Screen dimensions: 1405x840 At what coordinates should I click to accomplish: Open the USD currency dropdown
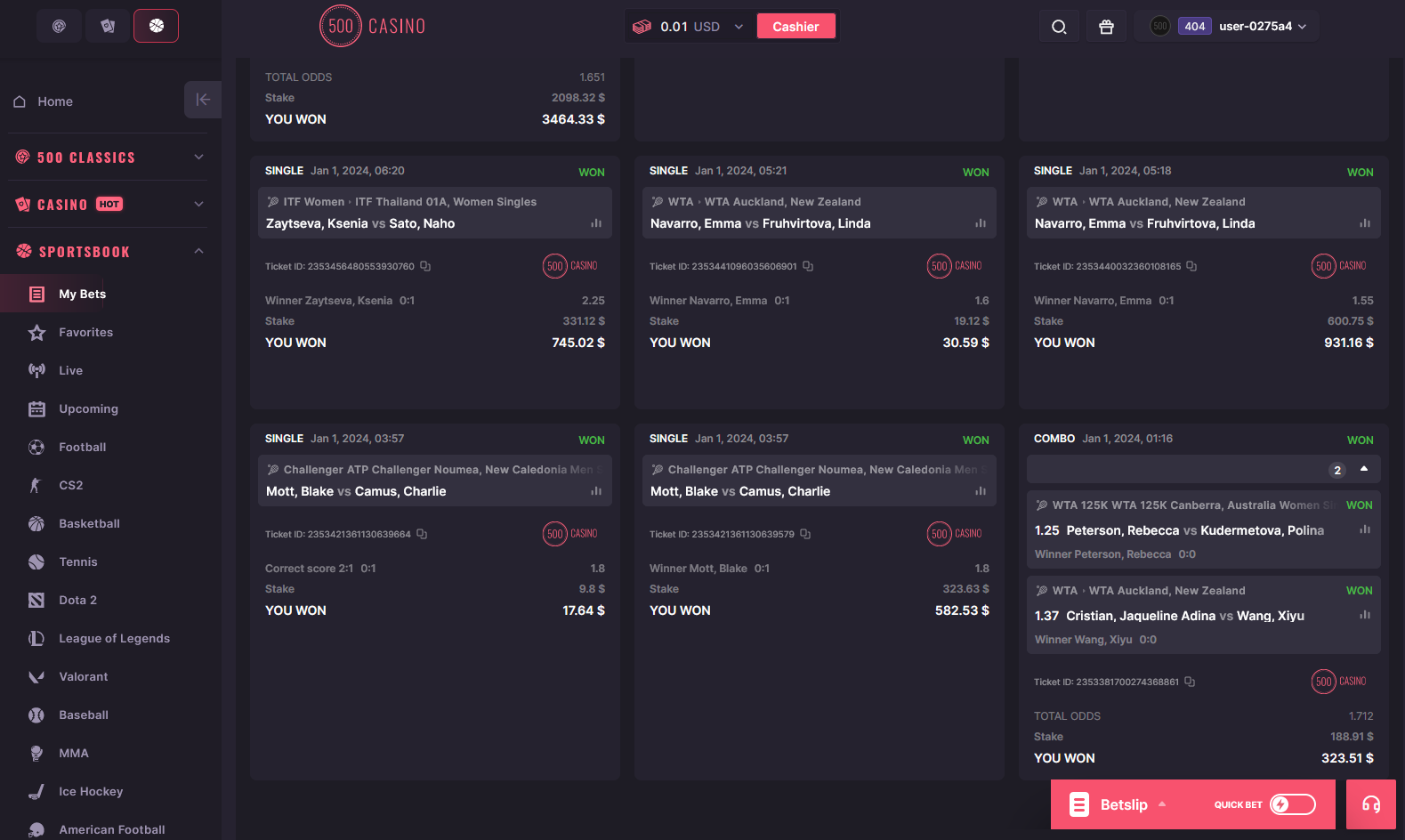[739, 27]
